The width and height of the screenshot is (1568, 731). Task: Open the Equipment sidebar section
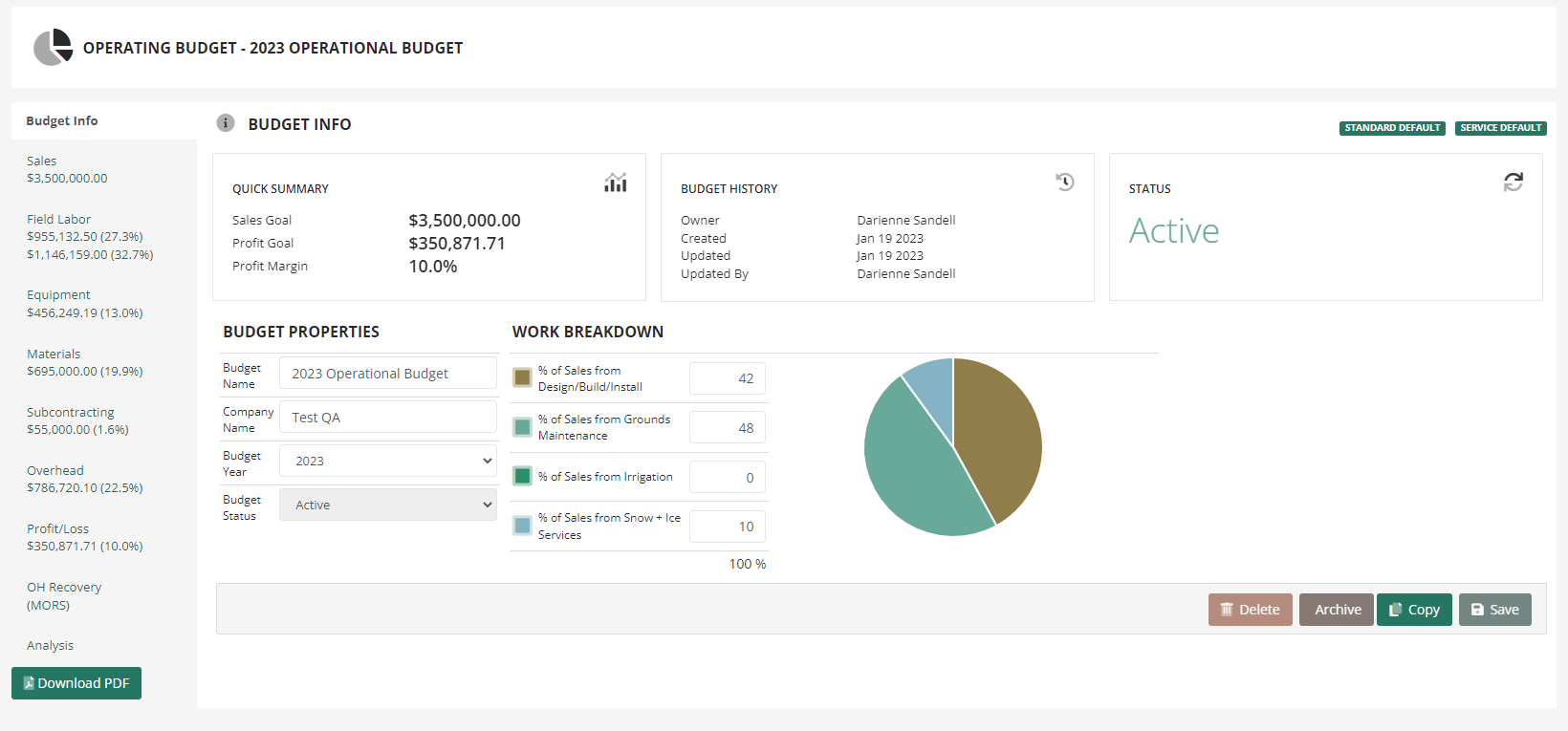click(84, 304)
